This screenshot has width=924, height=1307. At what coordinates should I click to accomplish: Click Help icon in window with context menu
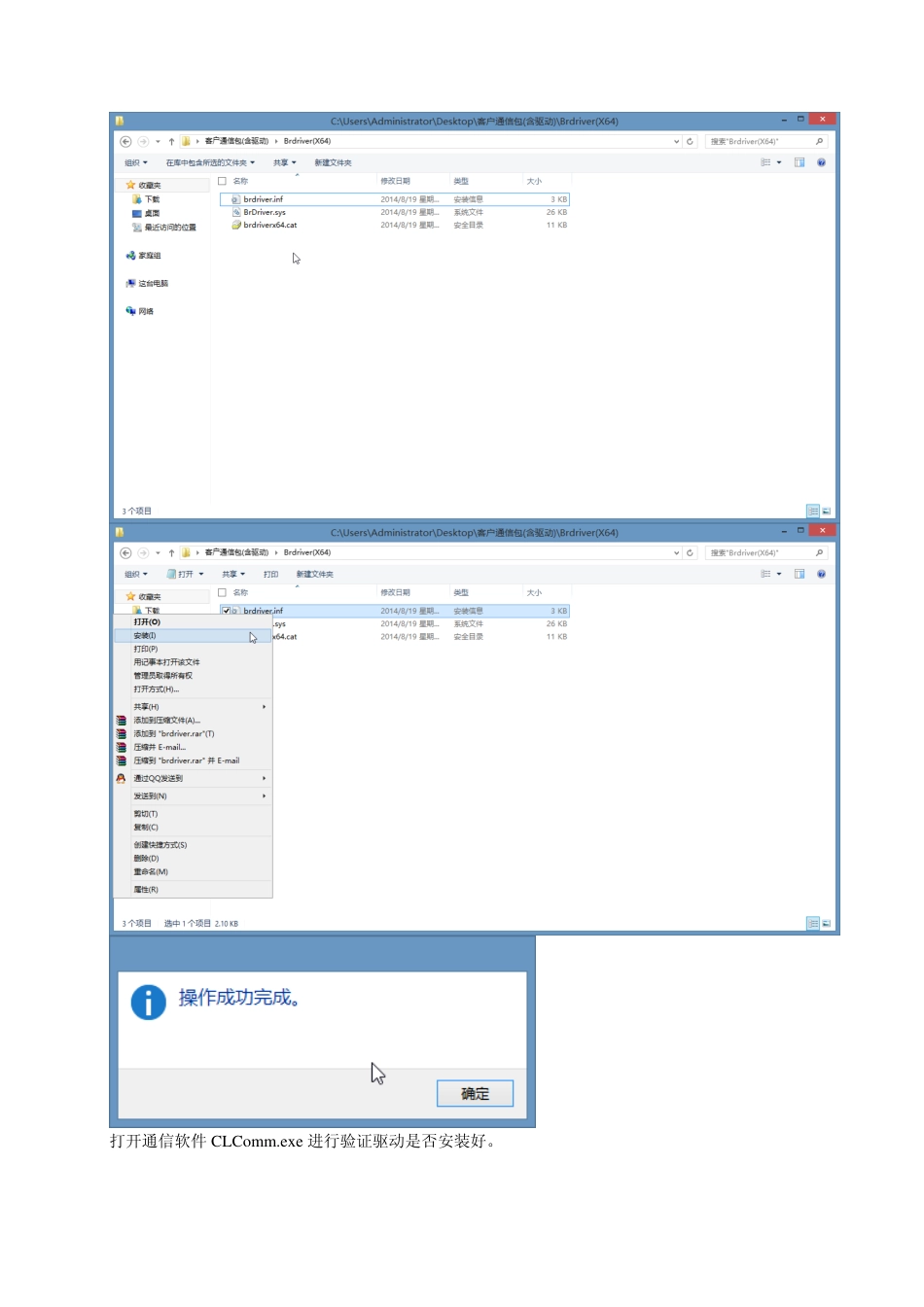[x=821, y=574]
